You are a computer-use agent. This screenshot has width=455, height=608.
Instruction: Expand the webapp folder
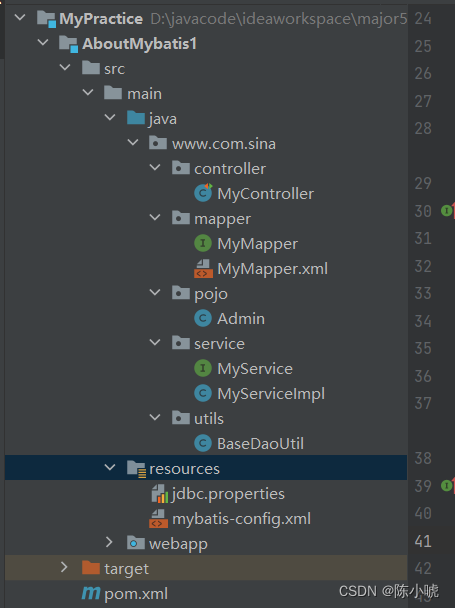tap(109, 543)
